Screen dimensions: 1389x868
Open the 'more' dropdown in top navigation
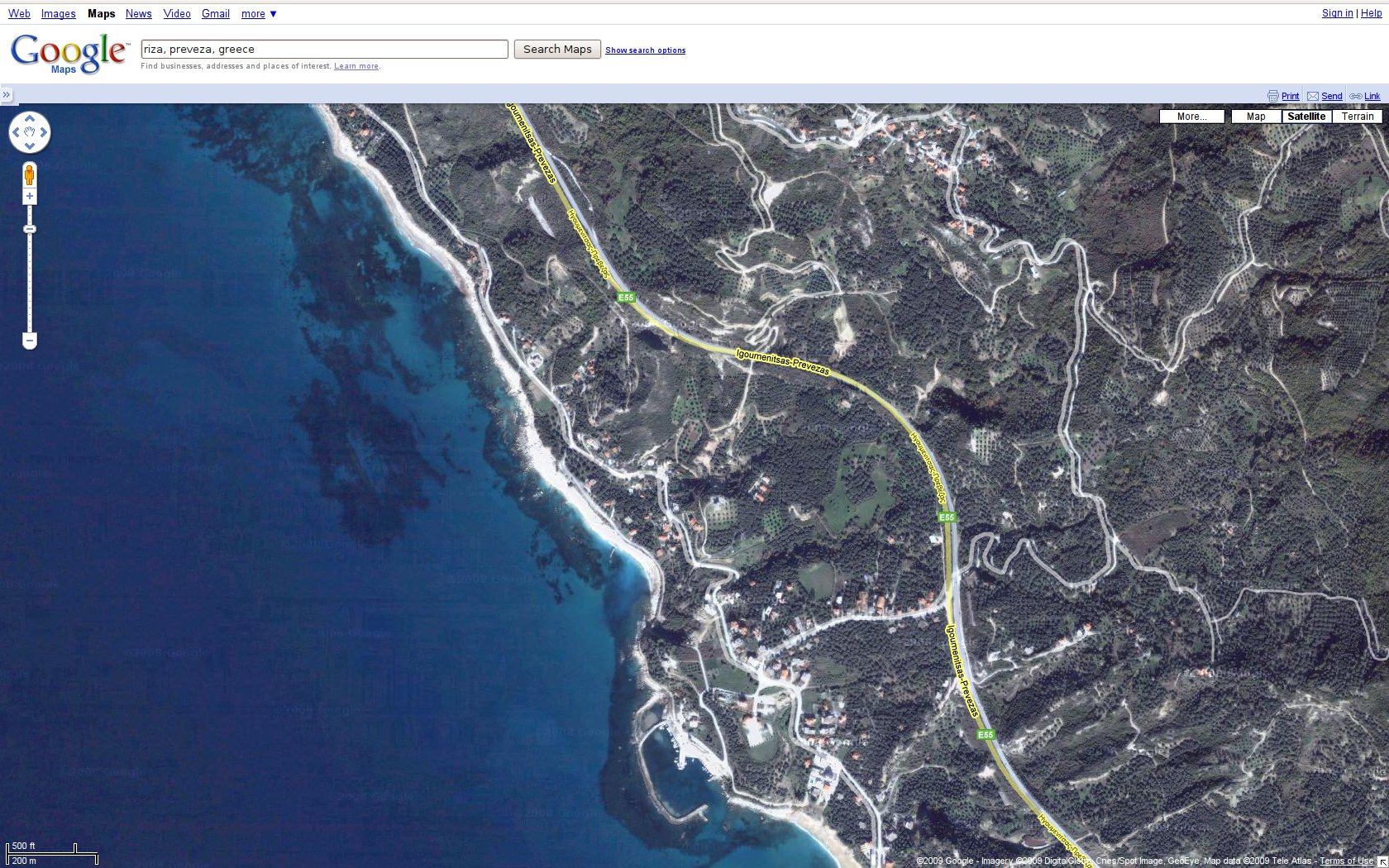(259, 14)
